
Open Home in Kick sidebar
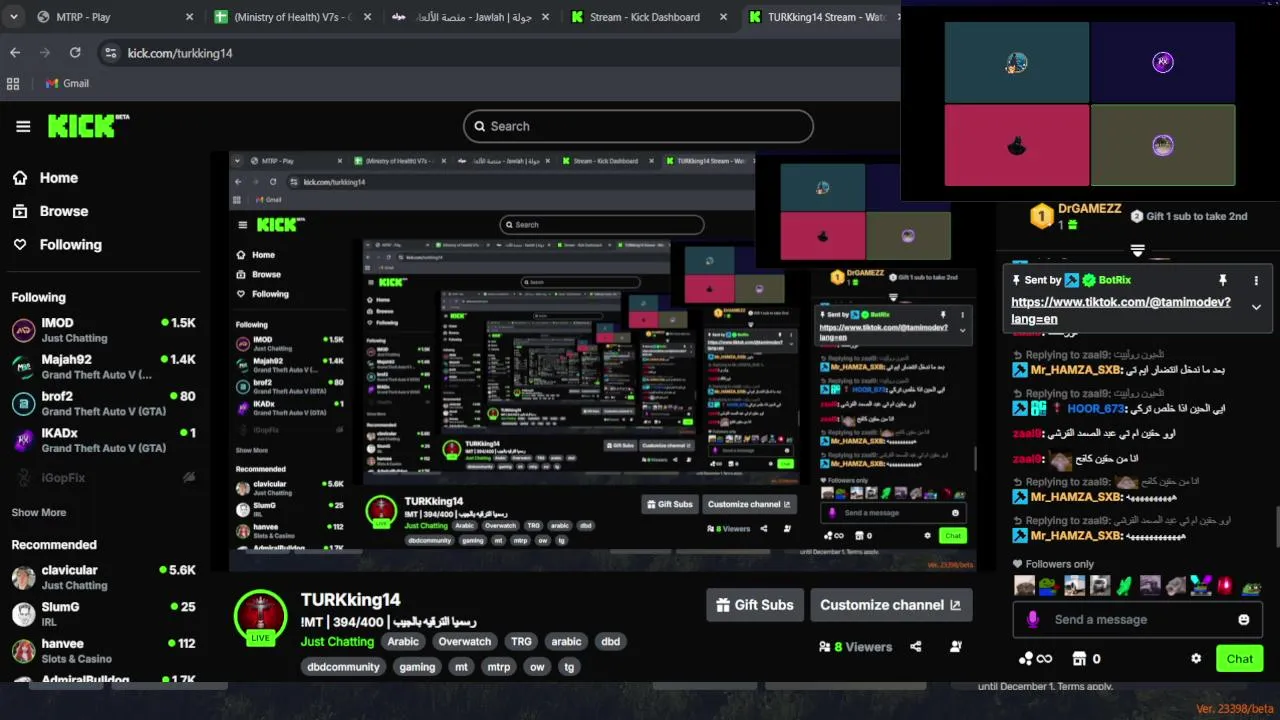click(45, 178)
